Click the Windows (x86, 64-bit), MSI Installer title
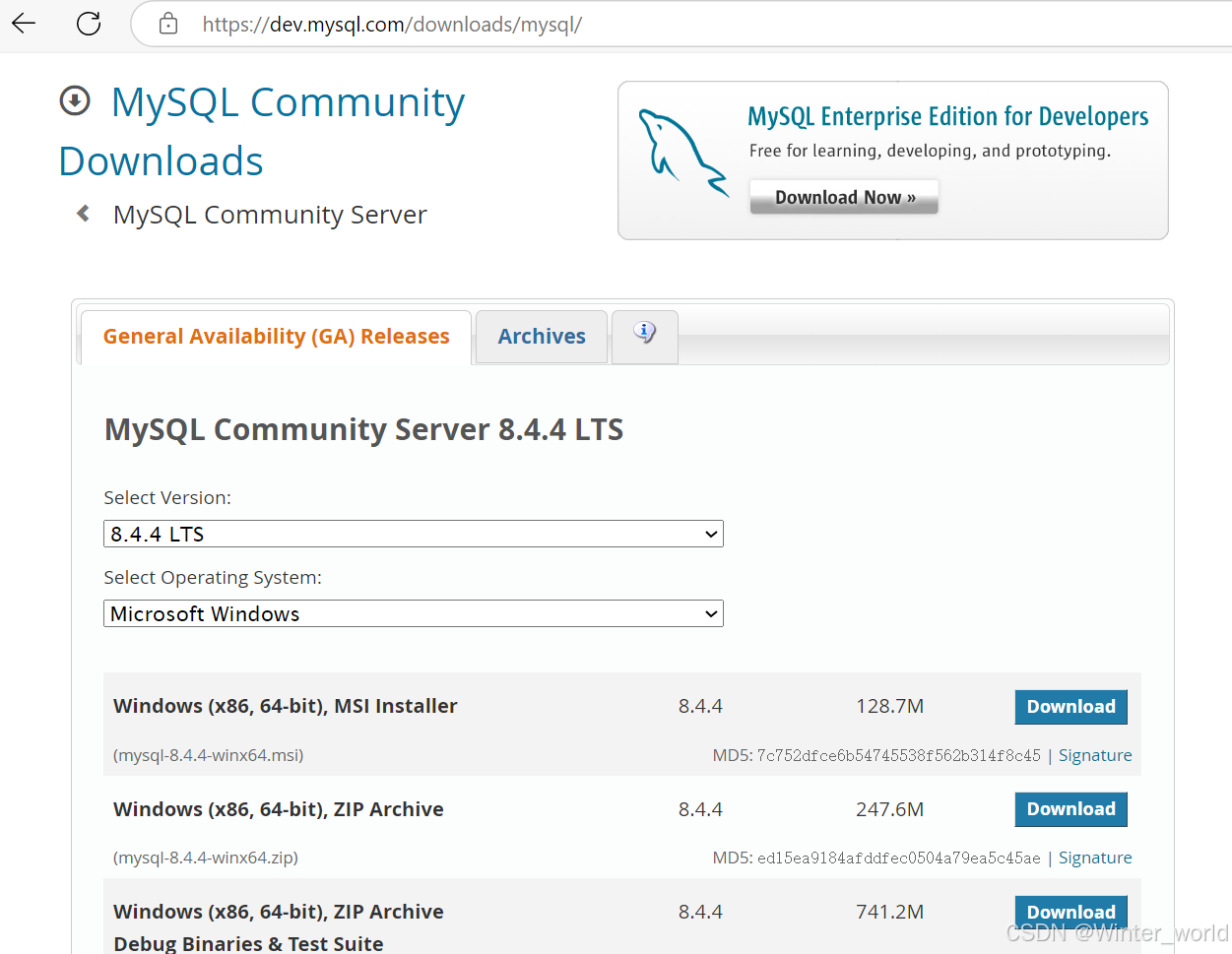Viewport: 1232px width, 954px height. [x=286, y=706]
